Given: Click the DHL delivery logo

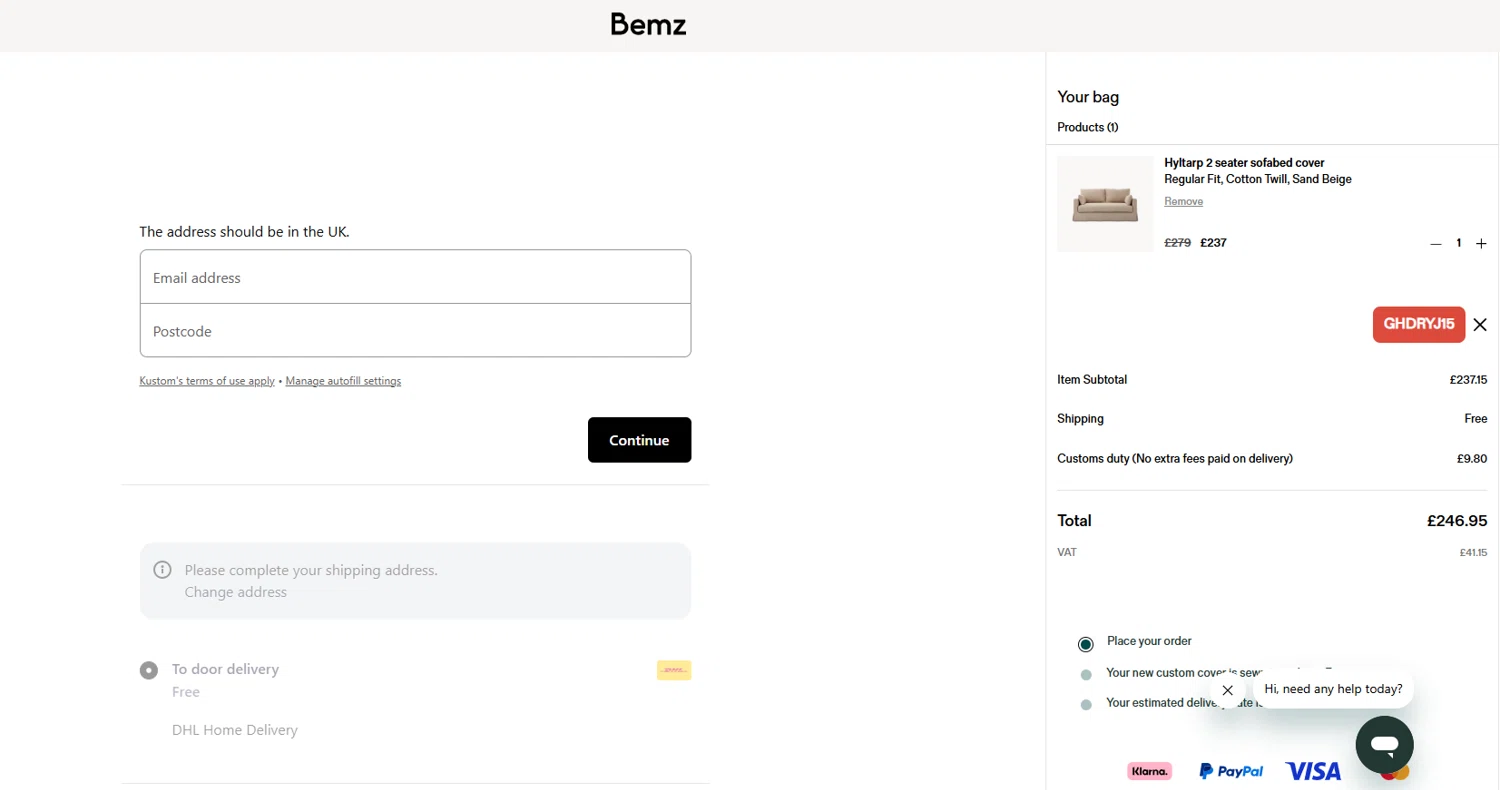Looking at the screenshot, I should click(674, 670).
